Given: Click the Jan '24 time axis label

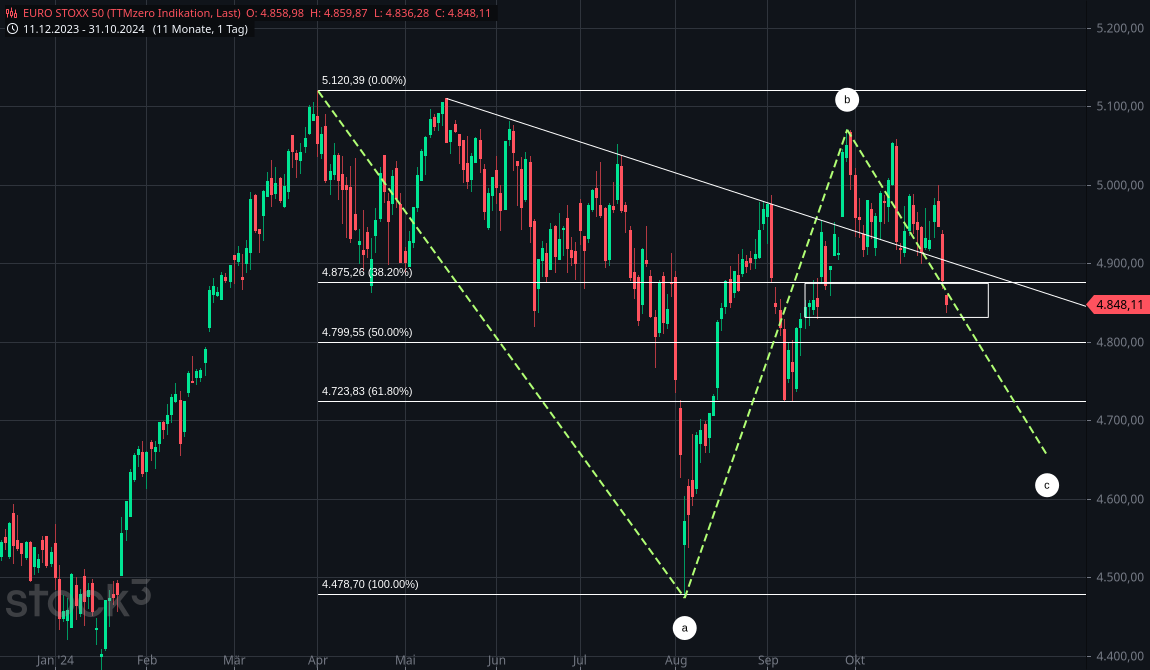Looking at the screenshot, I should click(55, 660).
